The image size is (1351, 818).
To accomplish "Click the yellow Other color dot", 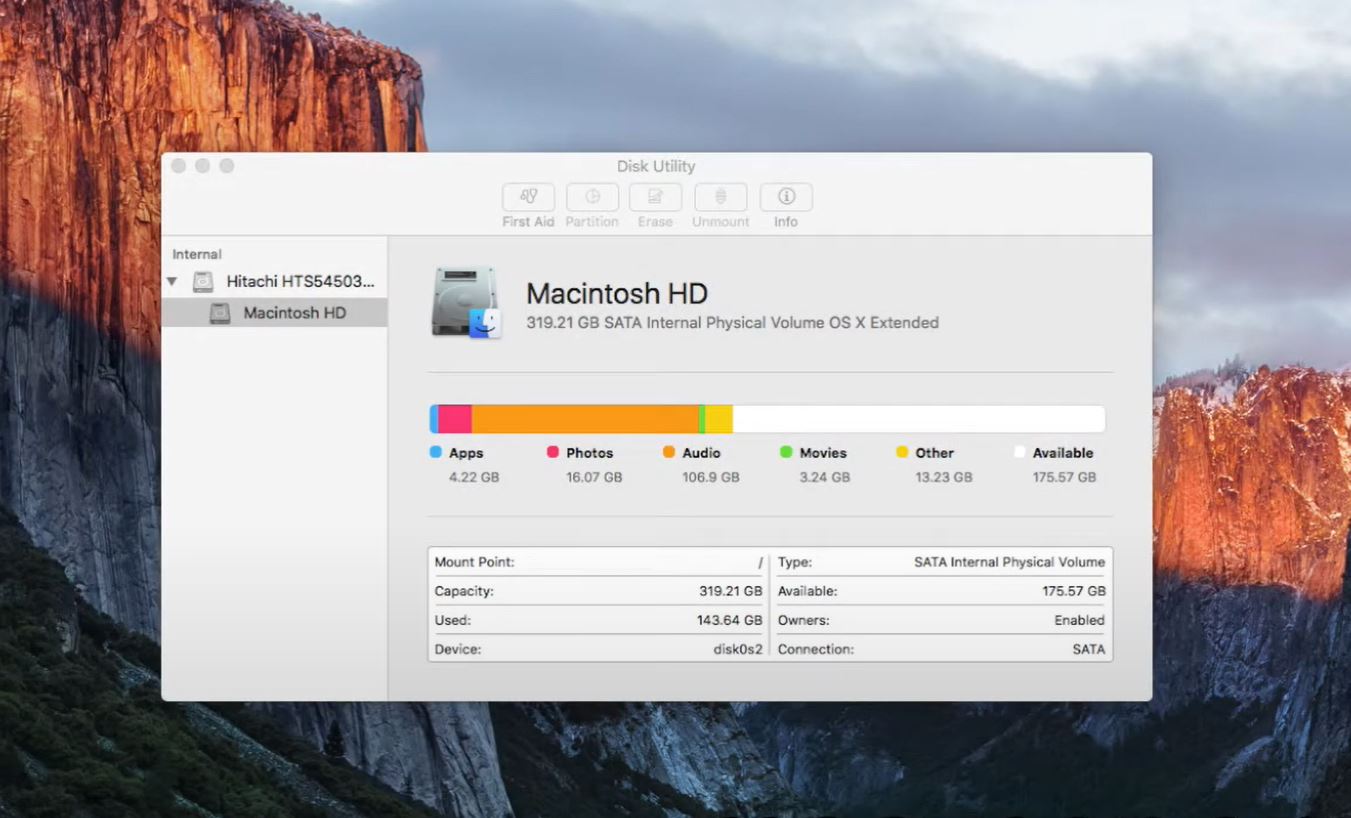I will tap(902, 452).
